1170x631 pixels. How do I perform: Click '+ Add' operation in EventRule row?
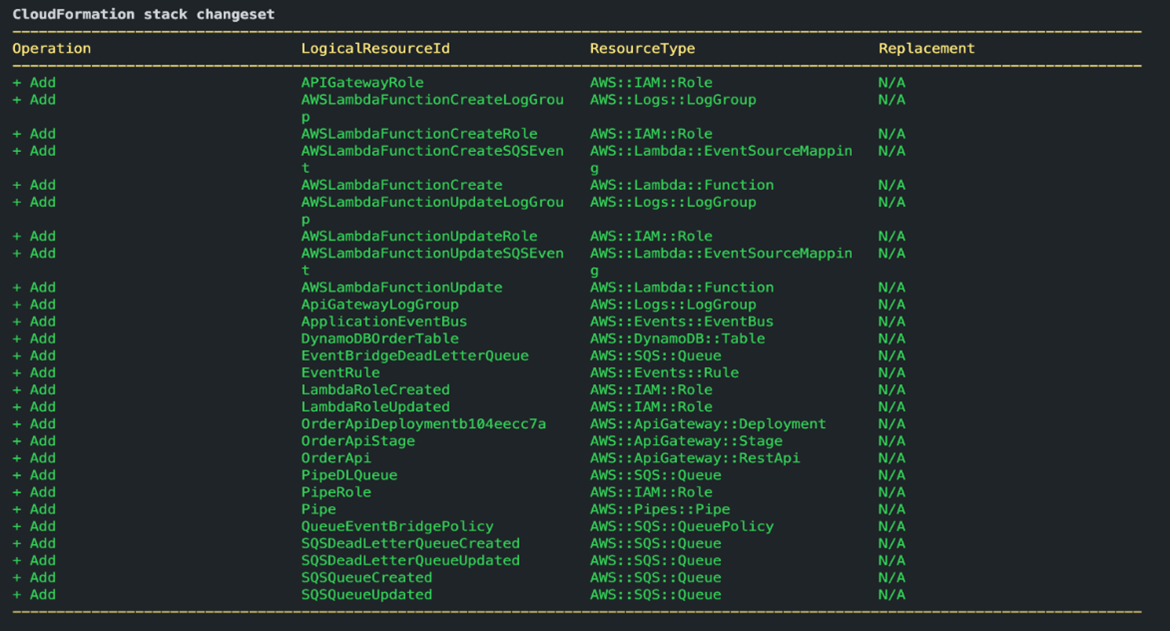[x=34, y=373]
